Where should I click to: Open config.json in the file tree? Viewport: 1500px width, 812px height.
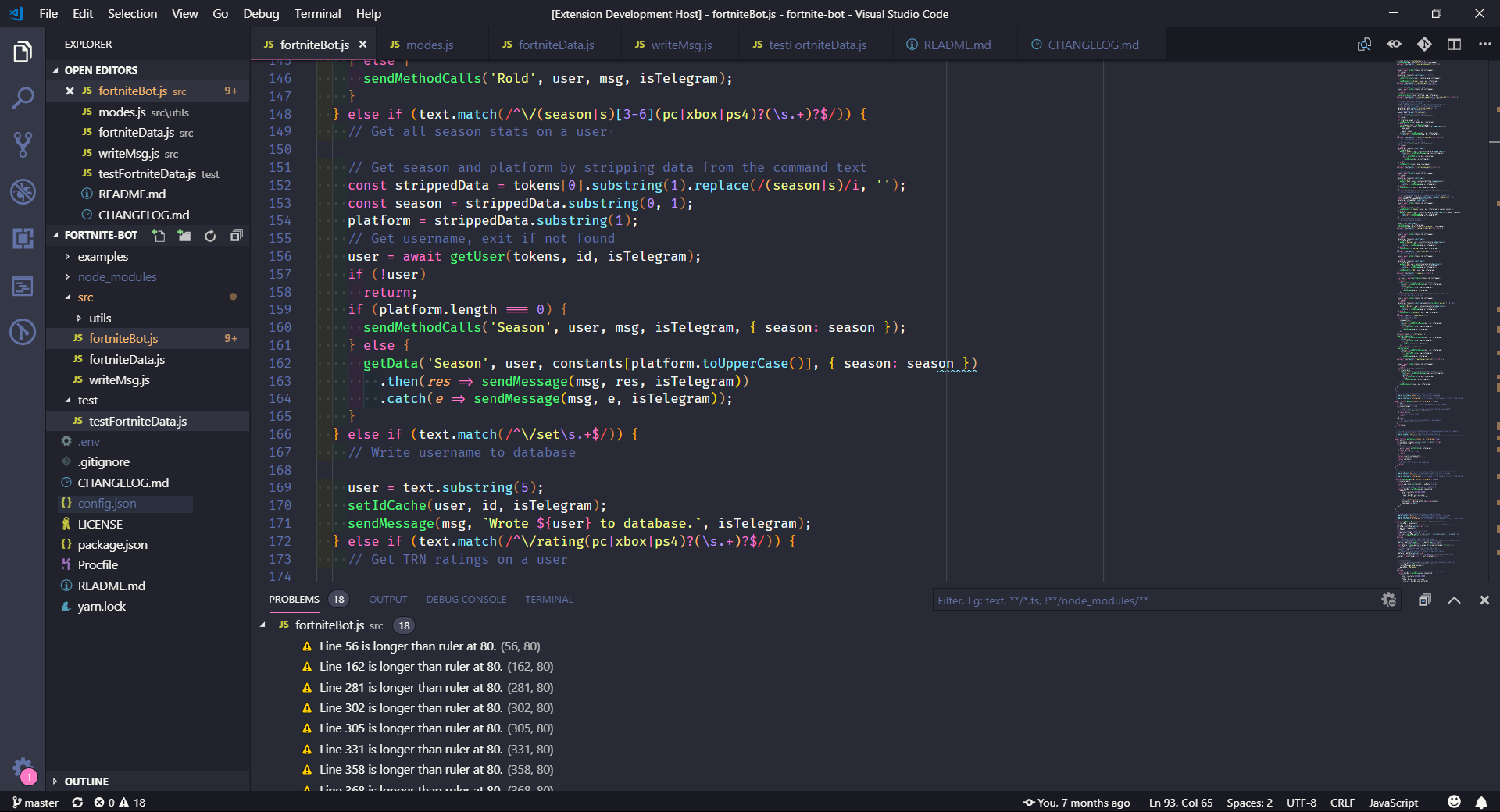[148, 504]
